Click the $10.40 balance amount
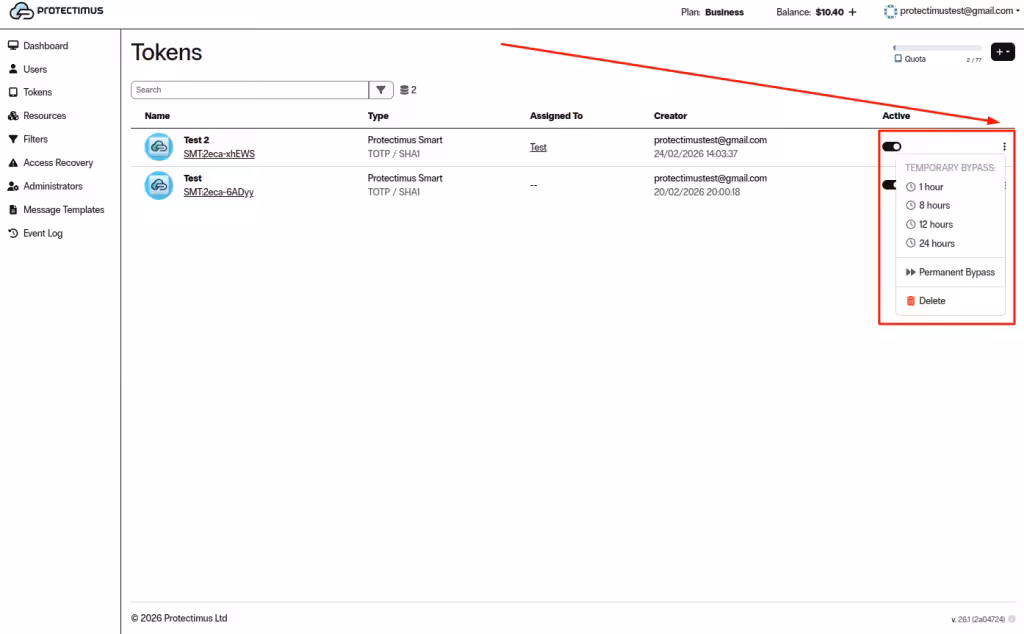Screen dimensions: 1024x634 [829, 12]
